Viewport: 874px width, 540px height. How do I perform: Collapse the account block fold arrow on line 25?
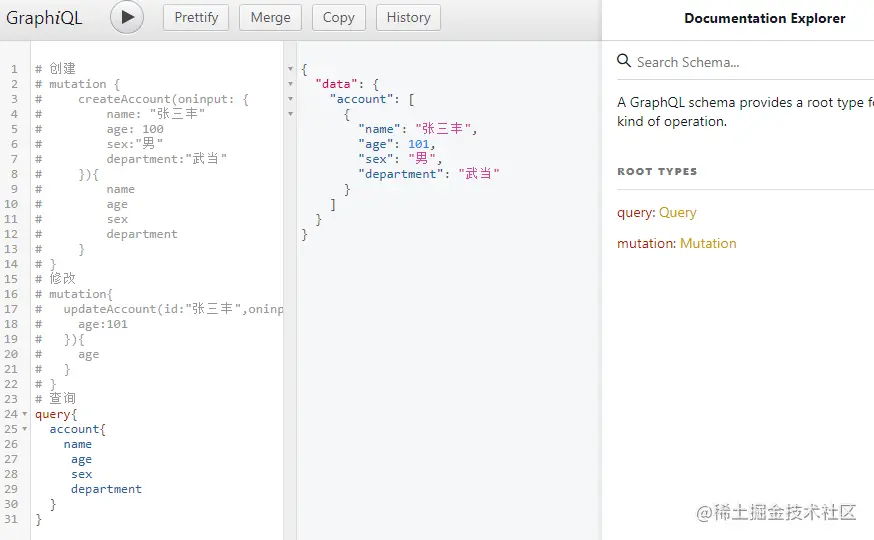click(x=25, y=429)
